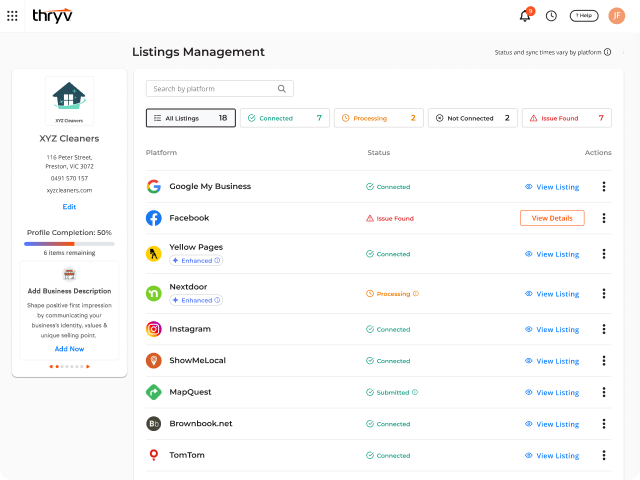View Listing for TomTom
This screenshot has height=480, width=640.
coord(552,456)
